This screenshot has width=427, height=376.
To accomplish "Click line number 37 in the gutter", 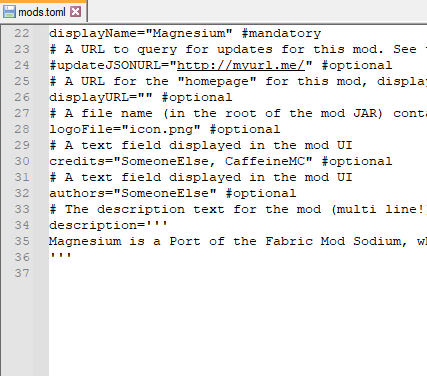I will (x=22, y=273).
